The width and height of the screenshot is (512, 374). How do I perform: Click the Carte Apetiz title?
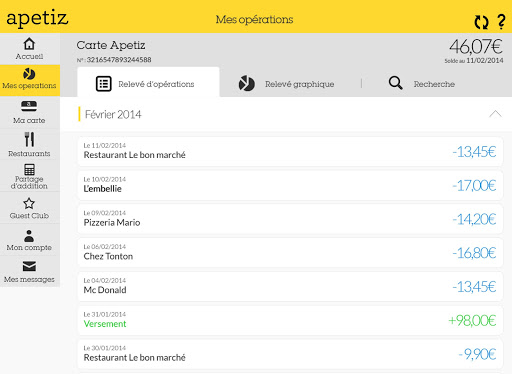pos(111,45)
